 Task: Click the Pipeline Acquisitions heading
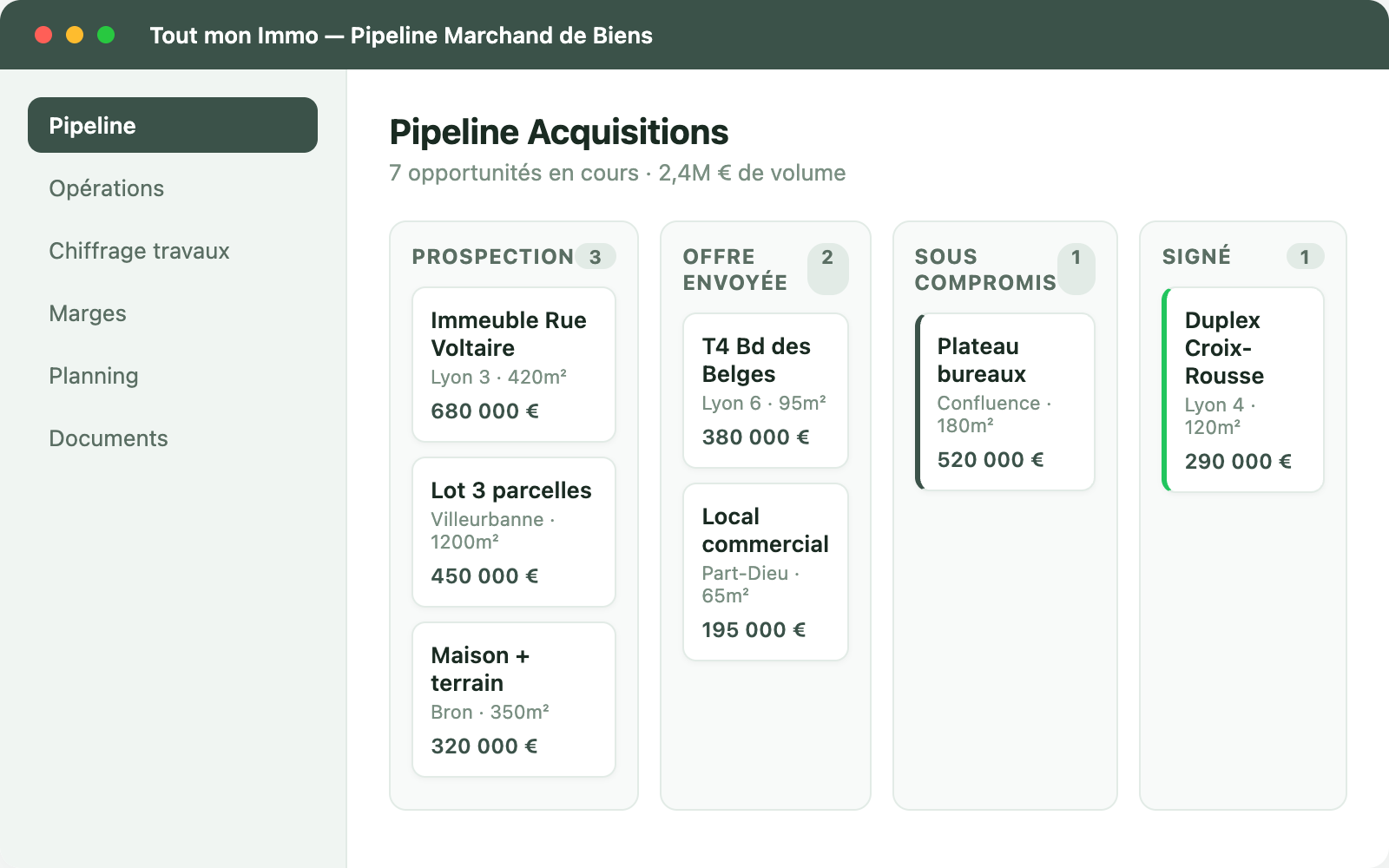559,132
